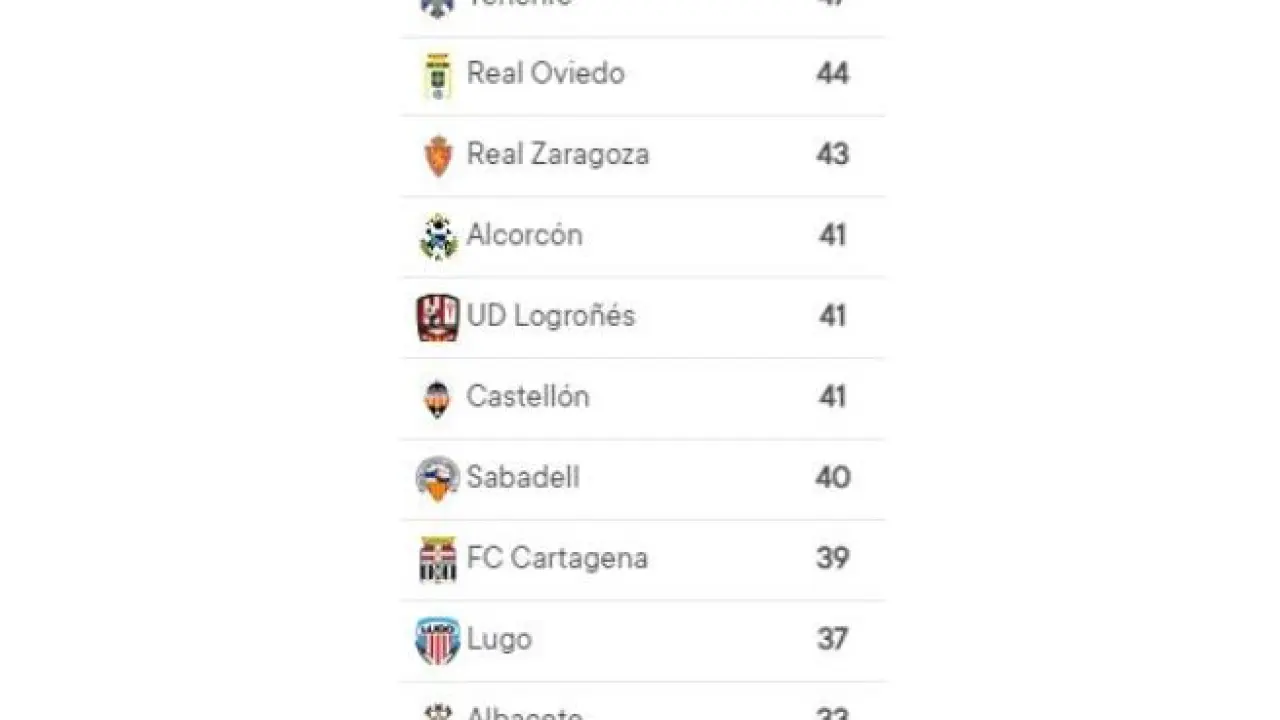Open the Real Oviedo team name
1280x720 pixels.
545,74
